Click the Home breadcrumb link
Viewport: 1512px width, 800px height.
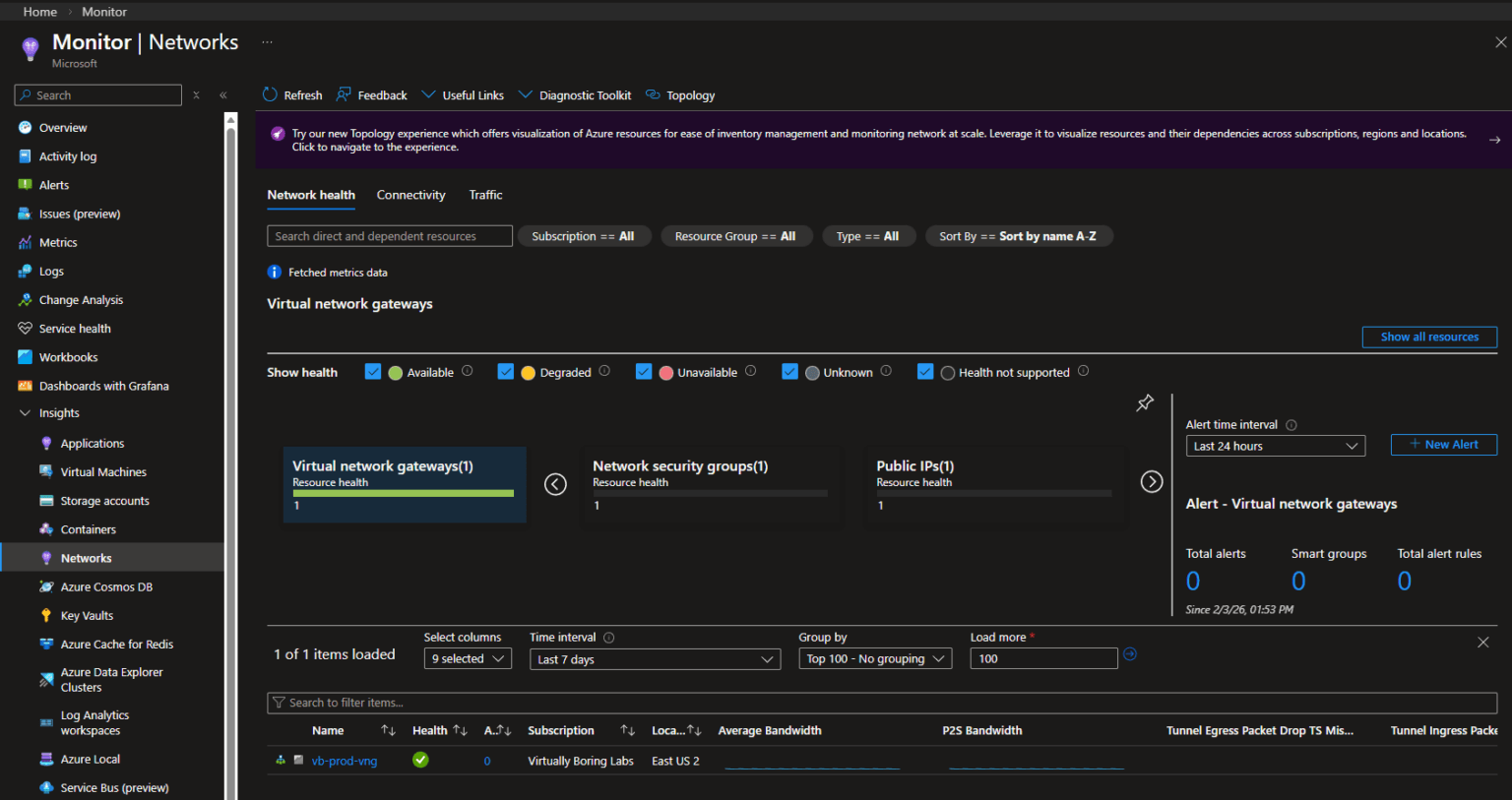pyautogui.click(x=40, y=12)
